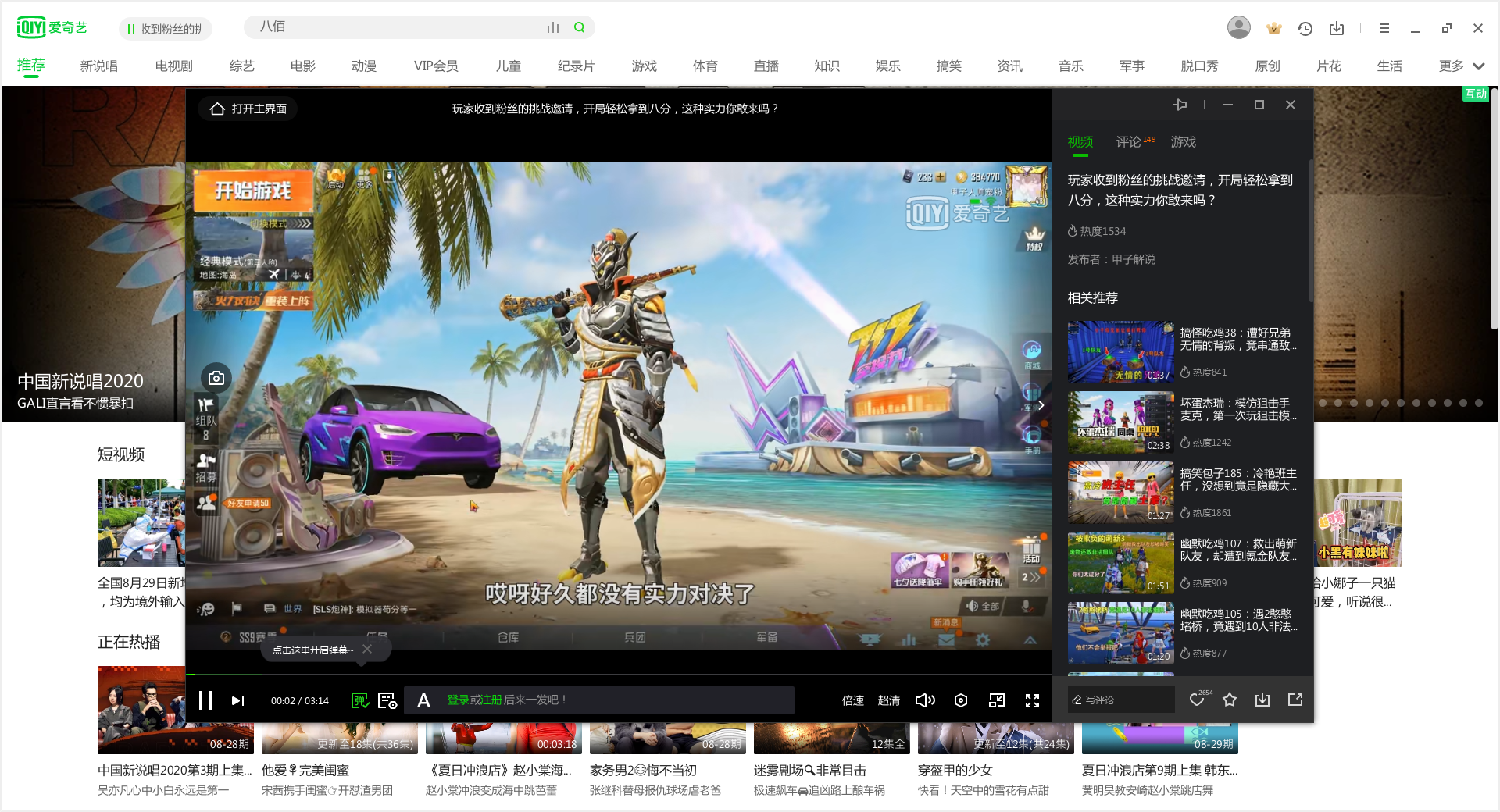This screenshot has height=812, width=1500.
Task: Open watch history clock icon
Action: tap(1305, 28)
